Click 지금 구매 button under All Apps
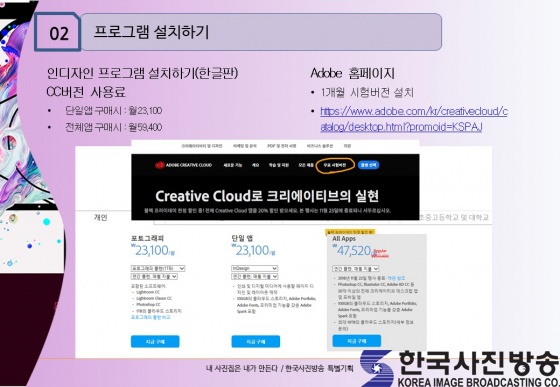 356,341
